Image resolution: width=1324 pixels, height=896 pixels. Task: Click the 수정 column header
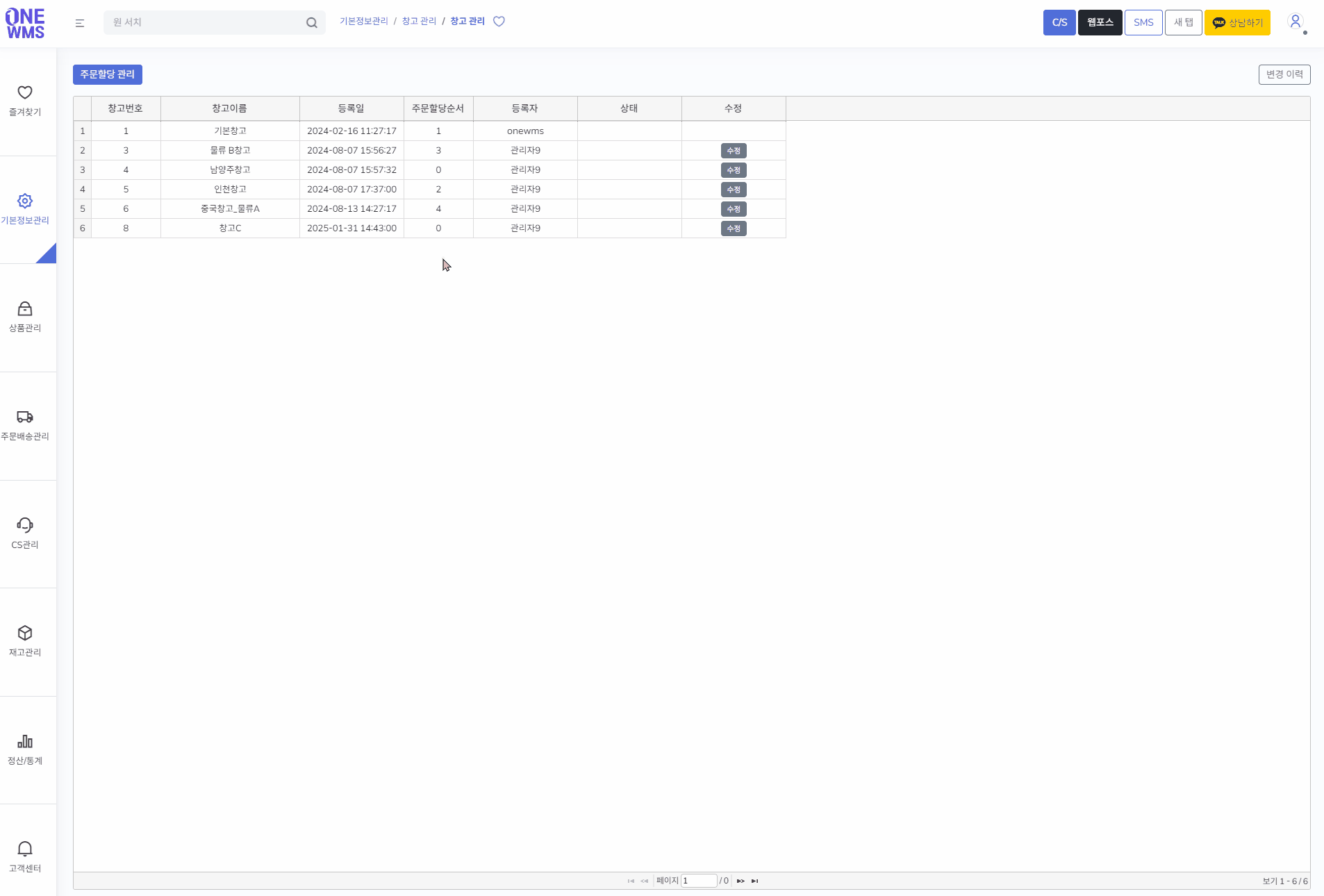coord(734,108)
